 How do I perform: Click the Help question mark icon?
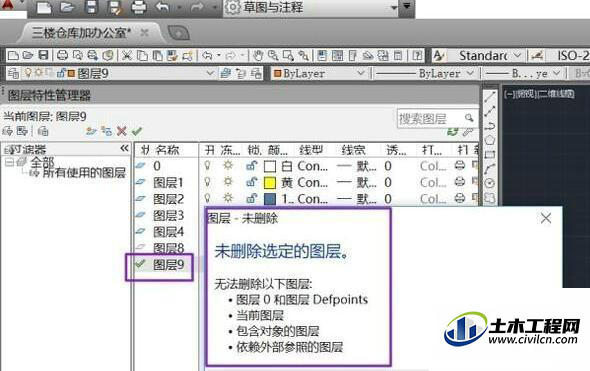click(417, 56)
